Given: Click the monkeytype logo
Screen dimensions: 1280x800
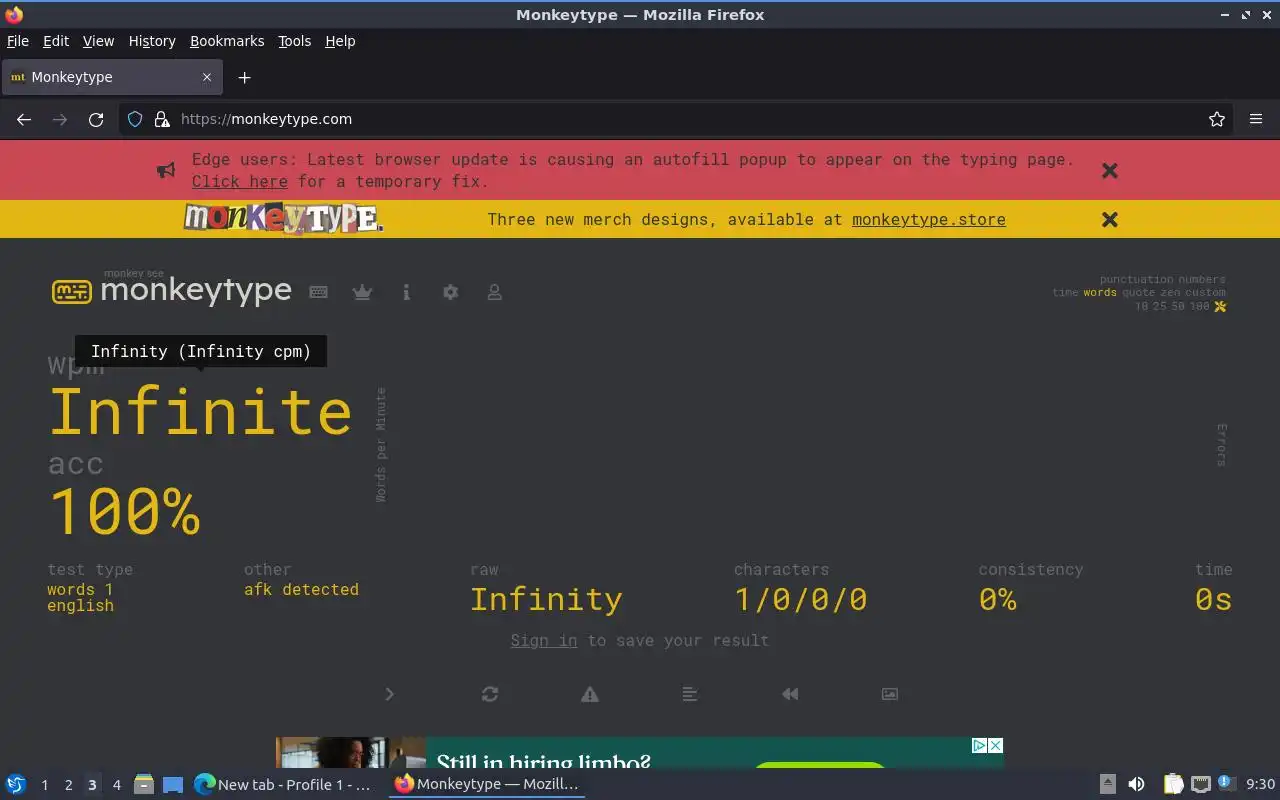Looking at the screenshot, I should coord(172,289).
